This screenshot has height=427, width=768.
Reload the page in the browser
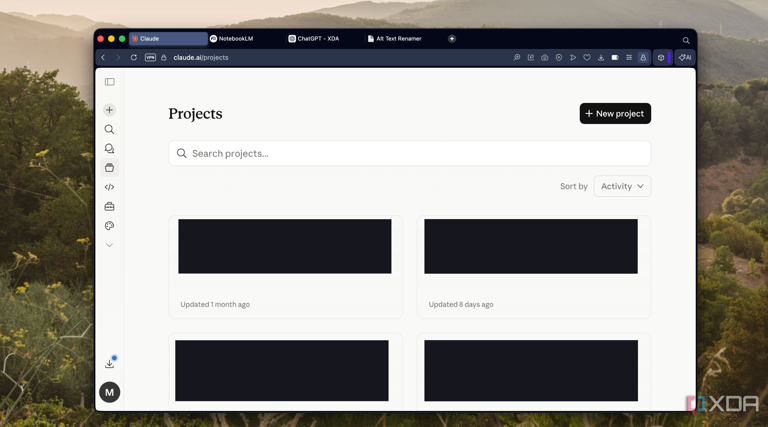(x=133, y=58)
